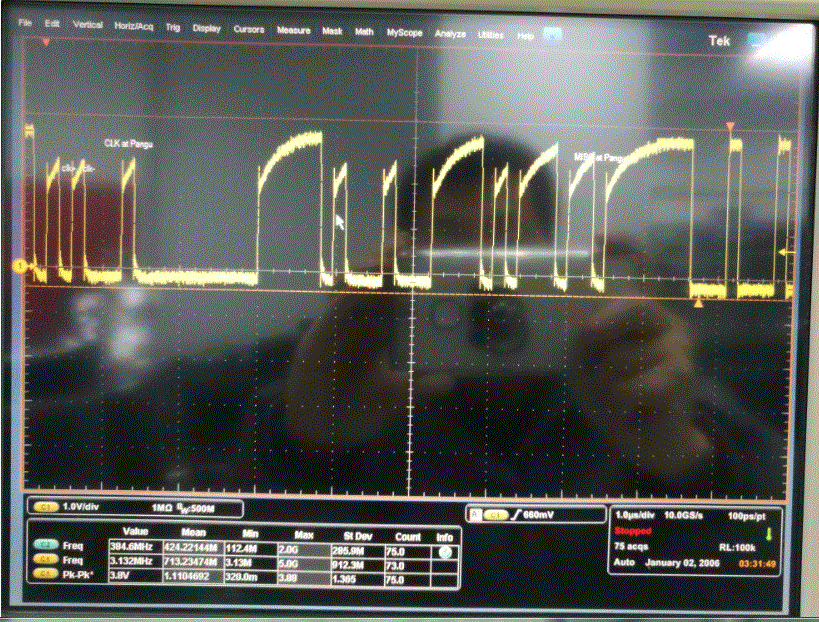This screenshot has height=622, width=819.
Task: Click the 100ps/pt resolution readout
Action: coord(746,517)
